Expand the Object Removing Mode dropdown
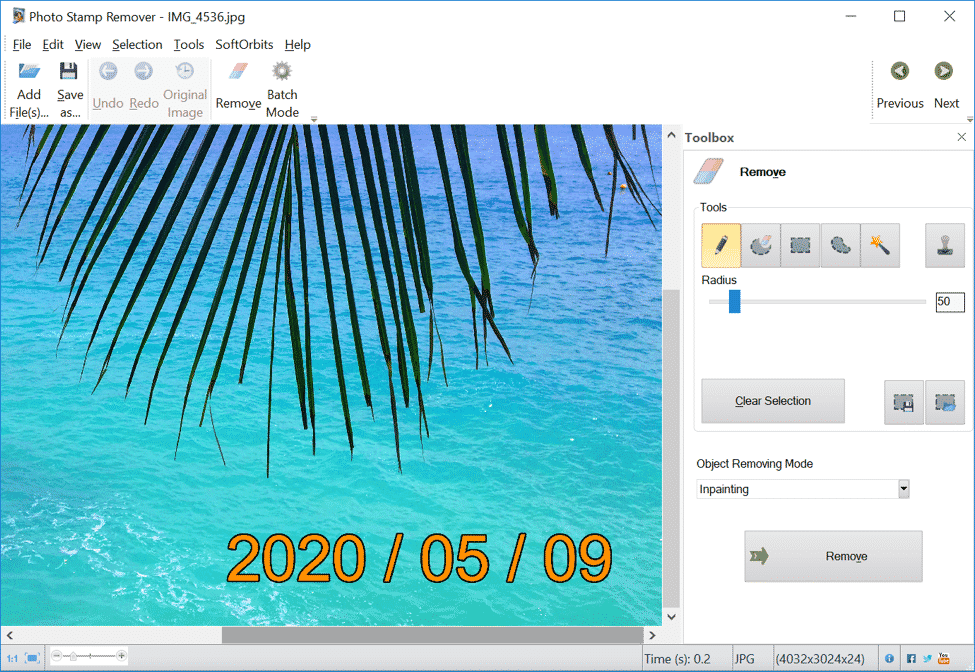Image resolution: width=975 pixels, height=672 pixels. [x=903, y=489]
